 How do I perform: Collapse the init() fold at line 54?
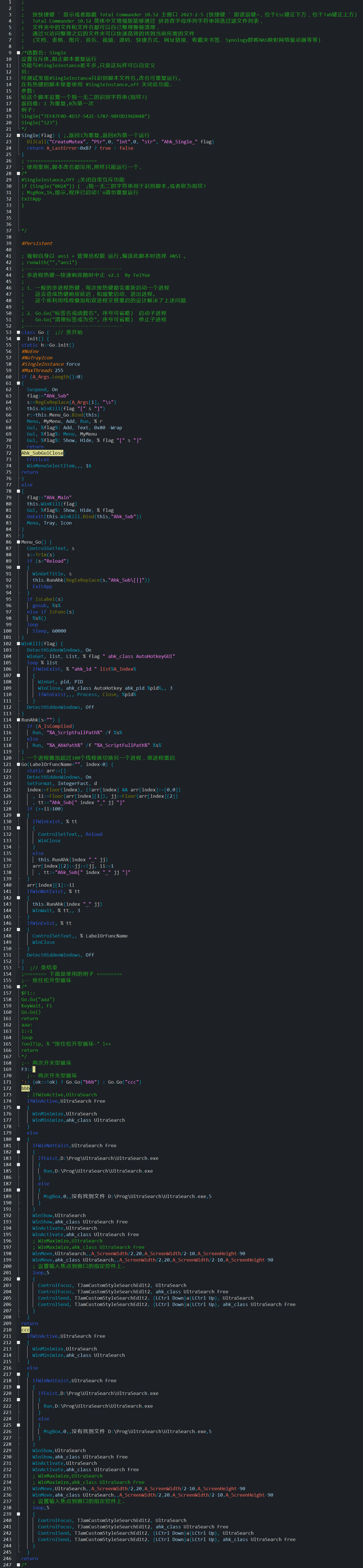pyautogui.click(x=18, y=339)
